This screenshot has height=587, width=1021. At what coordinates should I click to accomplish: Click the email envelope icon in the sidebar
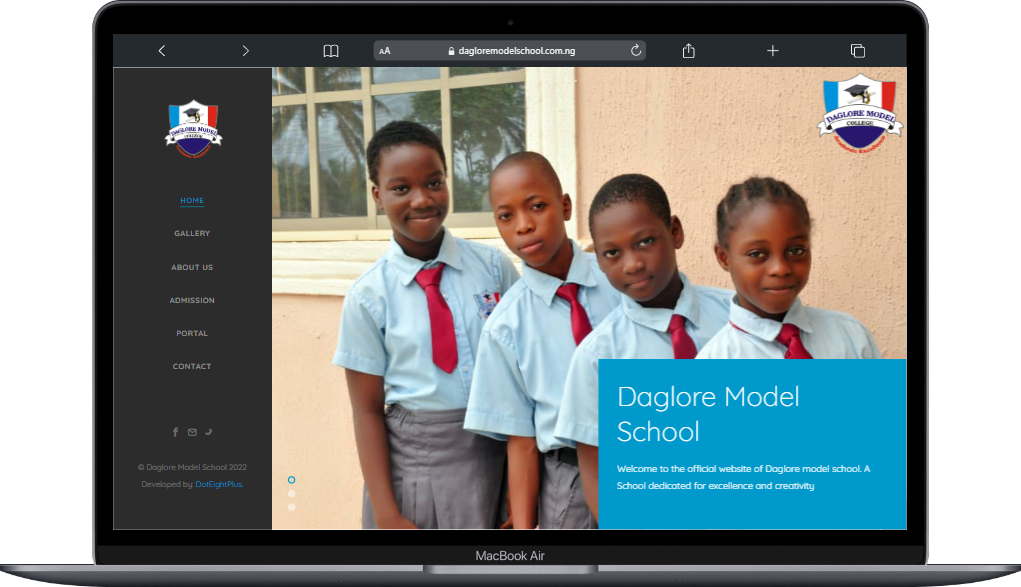(x=192, y=432)
